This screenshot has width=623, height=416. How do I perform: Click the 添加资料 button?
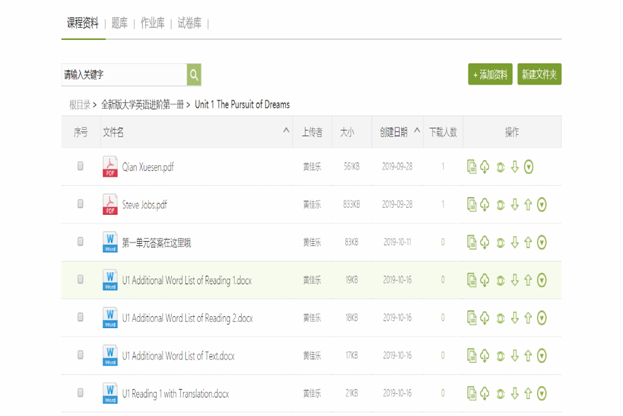click(490, 75)
